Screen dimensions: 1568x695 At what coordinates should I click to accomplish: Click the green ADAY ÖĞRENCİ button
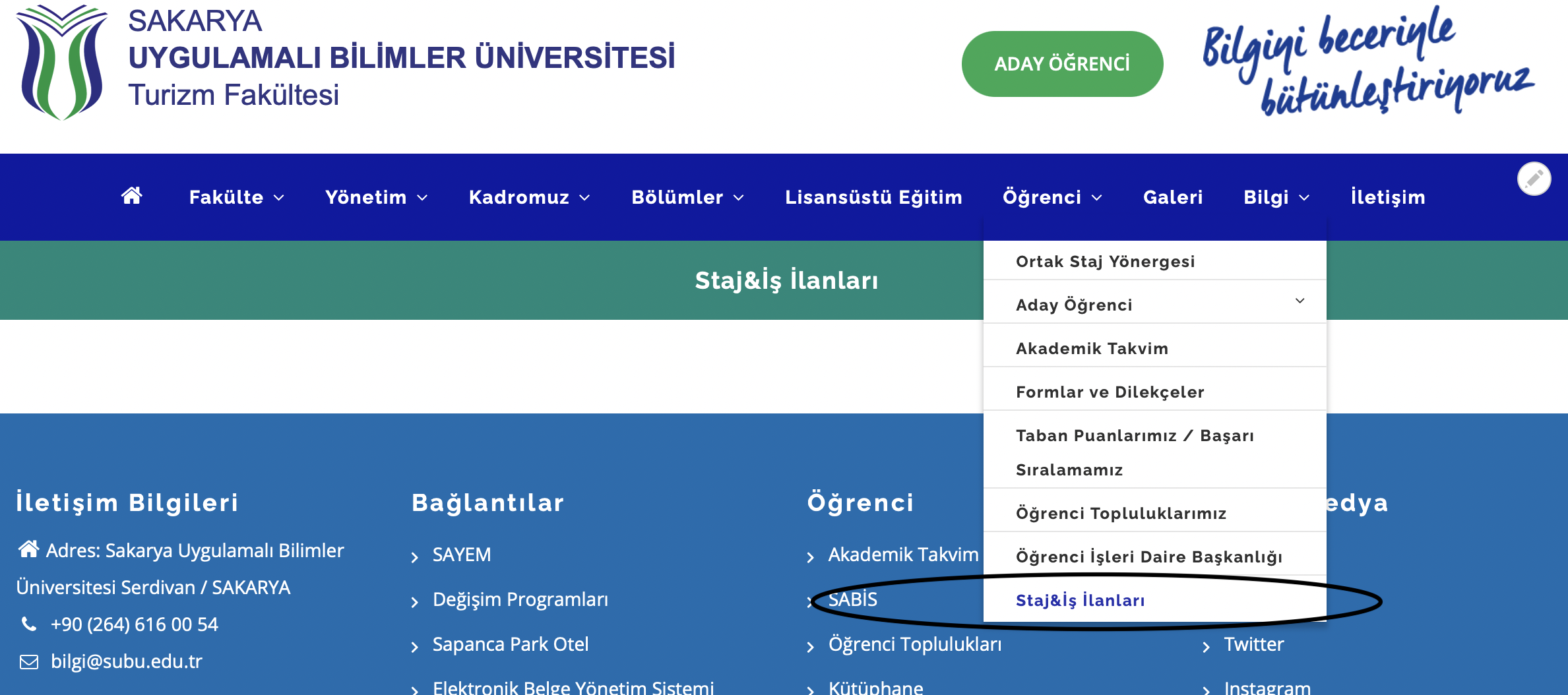tap(1062, 64)
